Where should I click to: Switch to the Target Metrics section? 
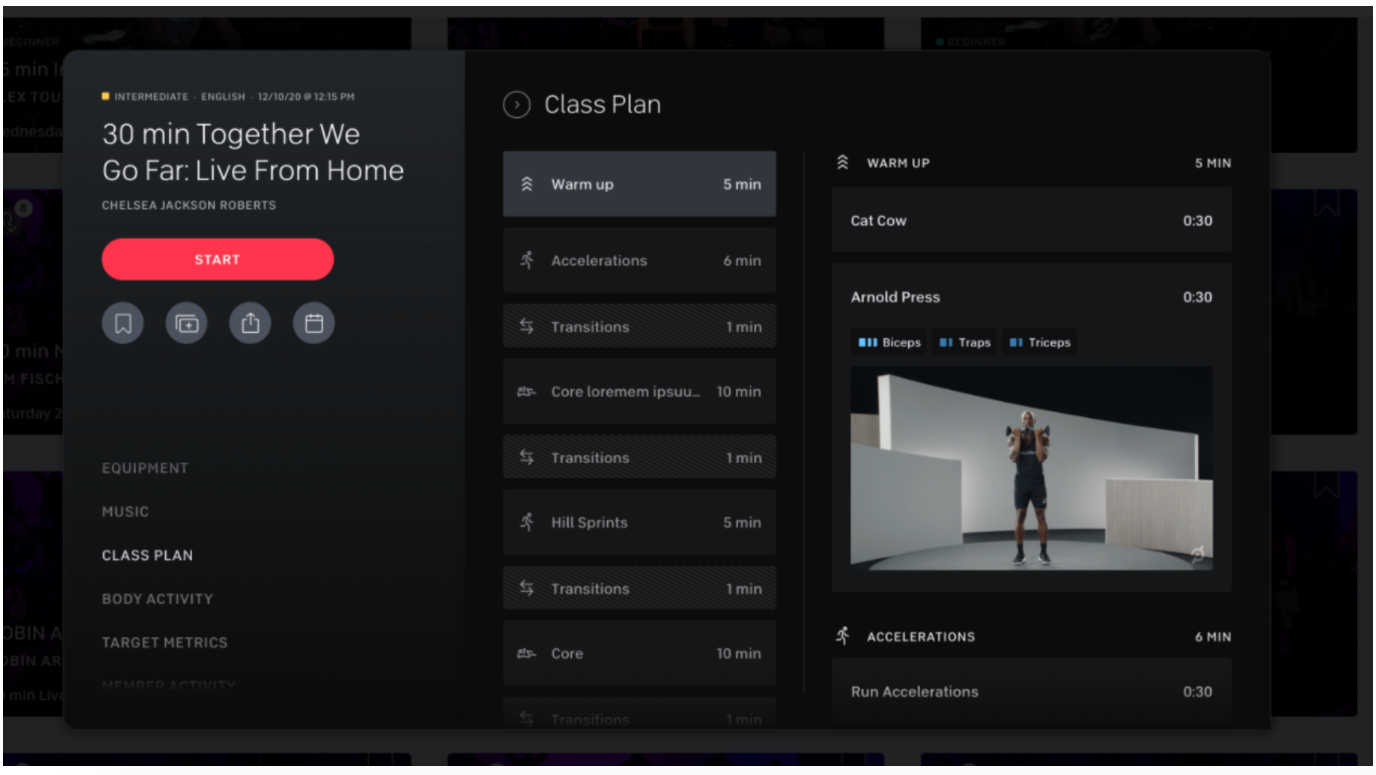164,642
